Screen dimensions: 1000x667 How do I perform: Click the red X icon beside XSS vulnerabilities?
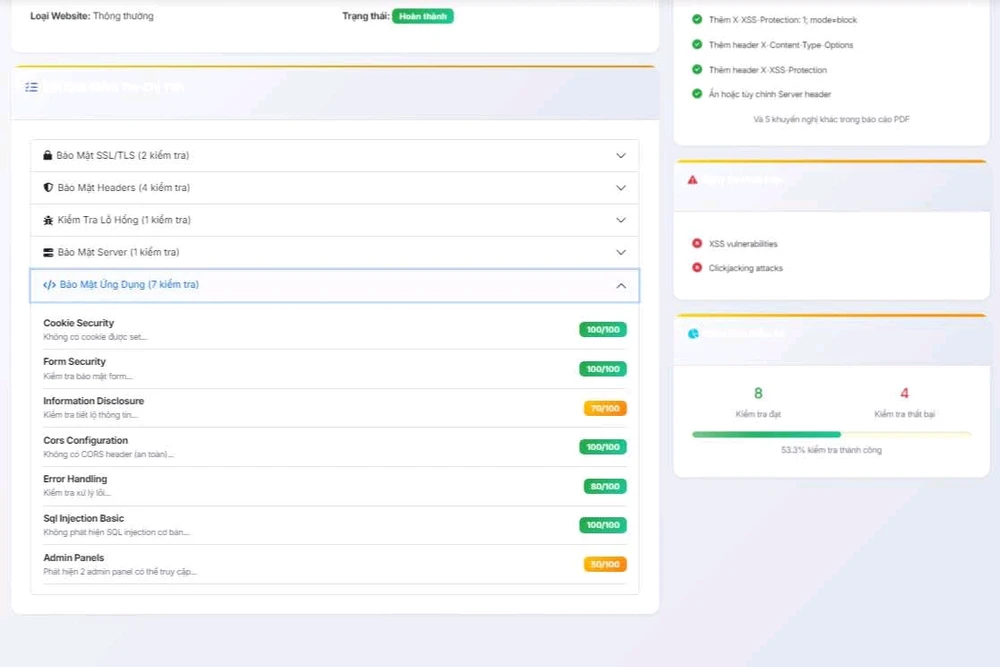click(697, 244)
